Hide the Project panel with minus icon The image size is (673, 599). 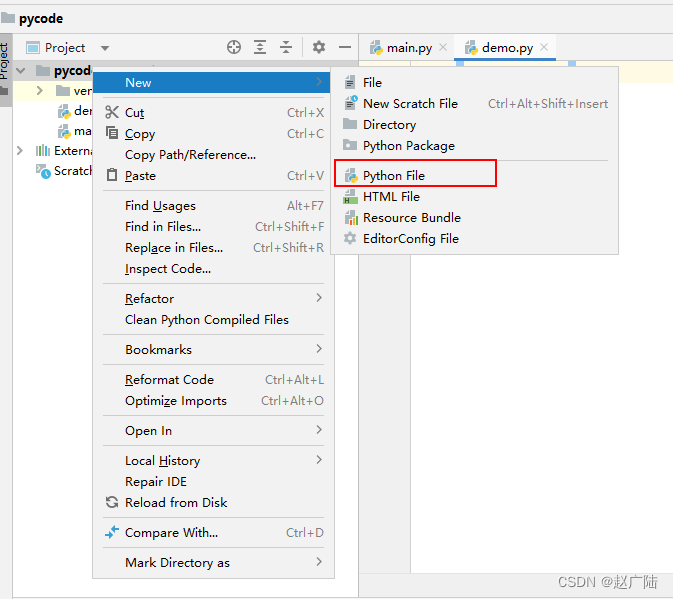(x=345, y=47)
